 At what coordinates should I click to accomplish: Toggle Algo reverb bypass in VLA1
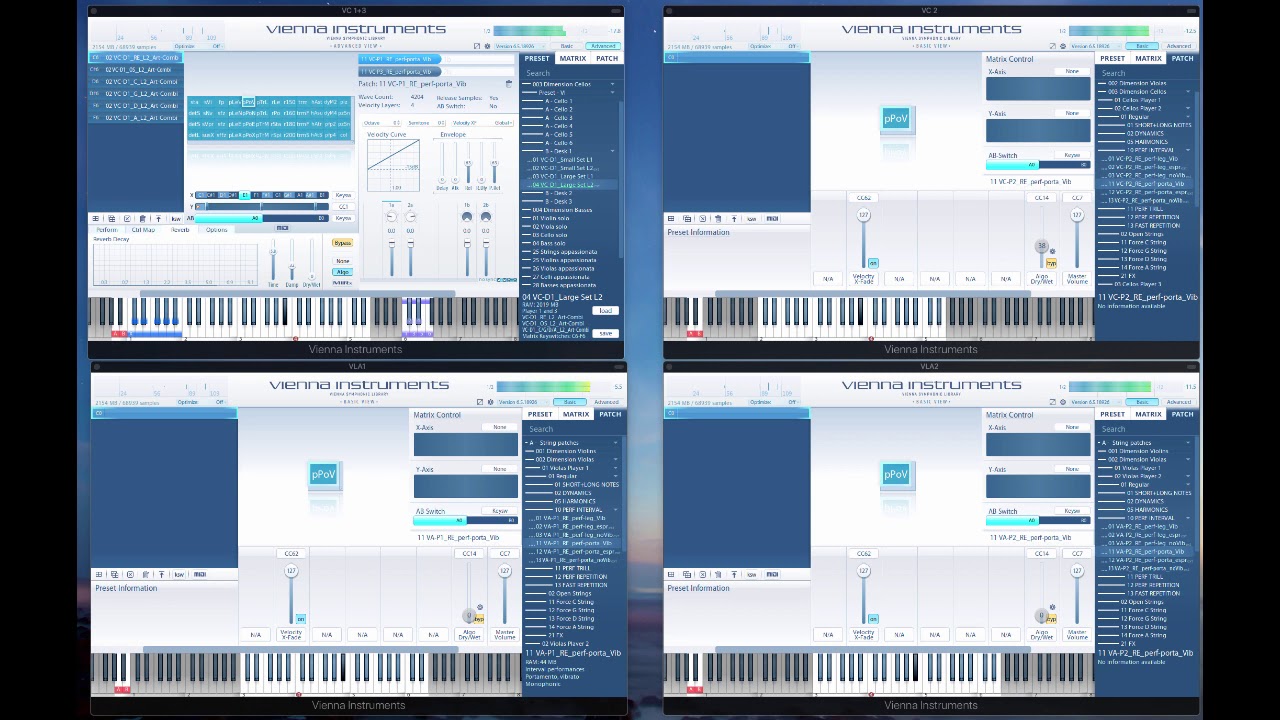click(x=479, y=619)
